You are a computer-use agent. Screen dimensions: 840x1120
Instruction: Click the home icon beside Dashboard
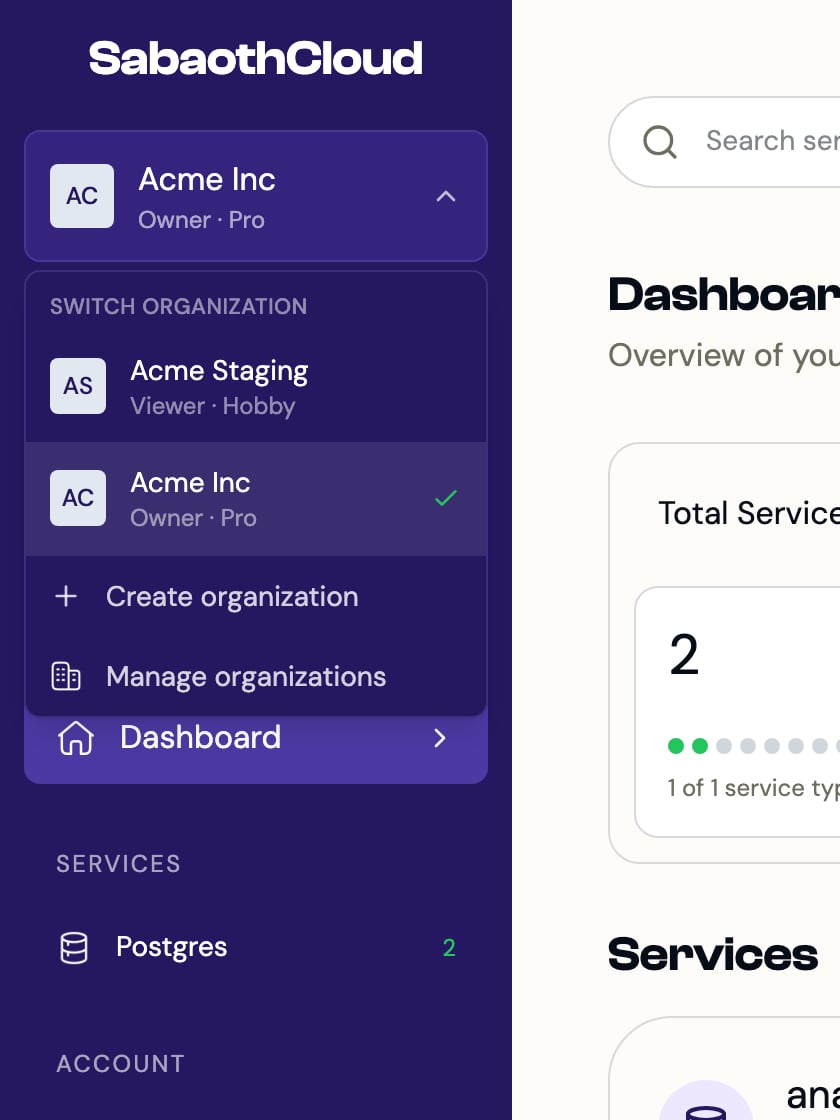(76, 738)
